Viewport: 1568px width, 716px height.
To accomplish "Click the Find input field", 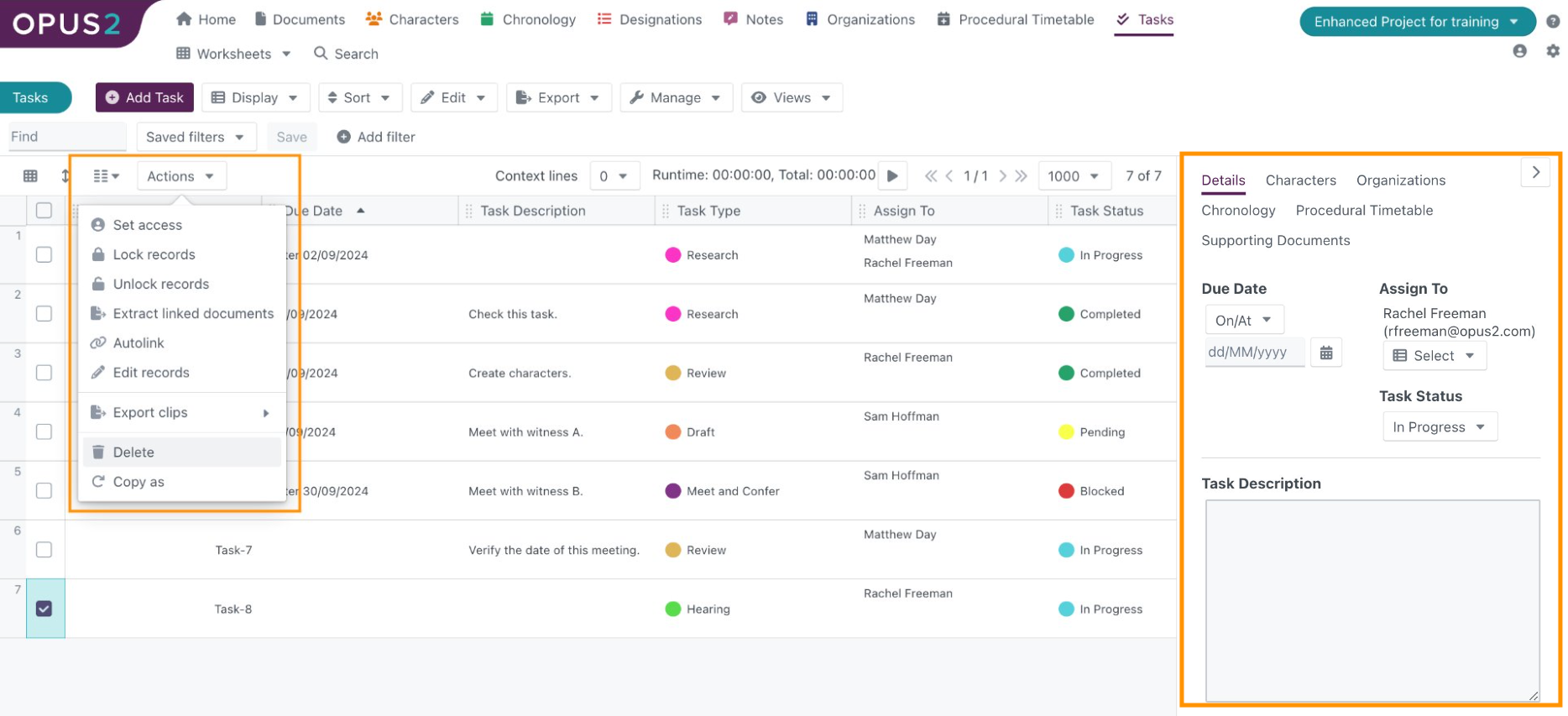I will pos(66,137).
